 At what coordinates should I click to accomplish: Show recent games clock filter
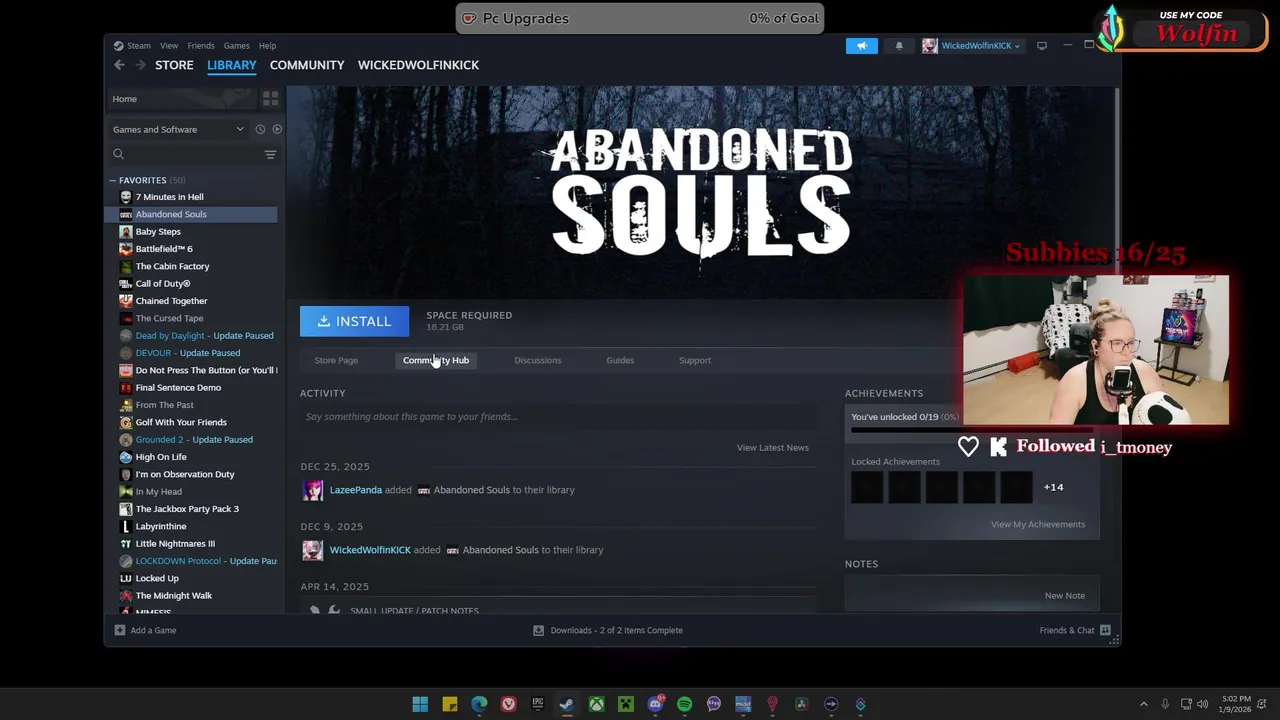(260, 129)
